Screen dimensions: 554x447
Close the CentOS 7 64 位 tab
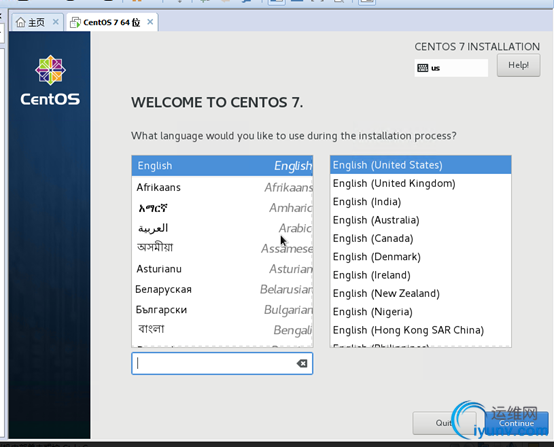pyautogui.click(x=150, y=22)
